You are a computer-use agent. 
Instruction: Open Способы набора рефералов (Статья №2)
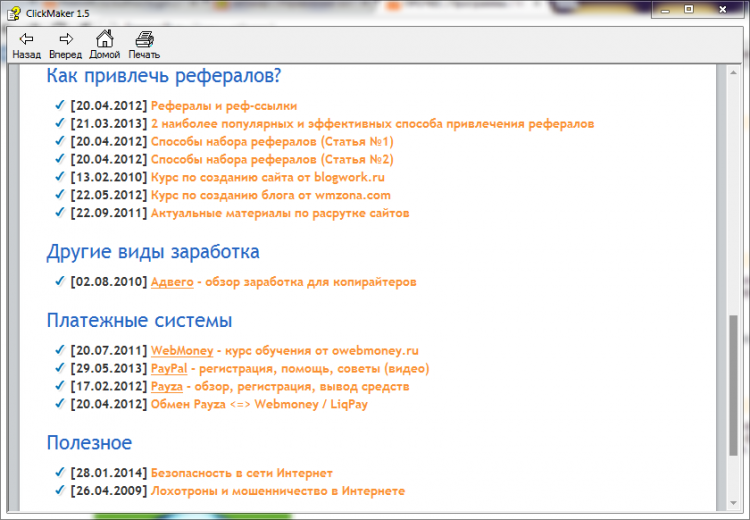coord(272,159)
